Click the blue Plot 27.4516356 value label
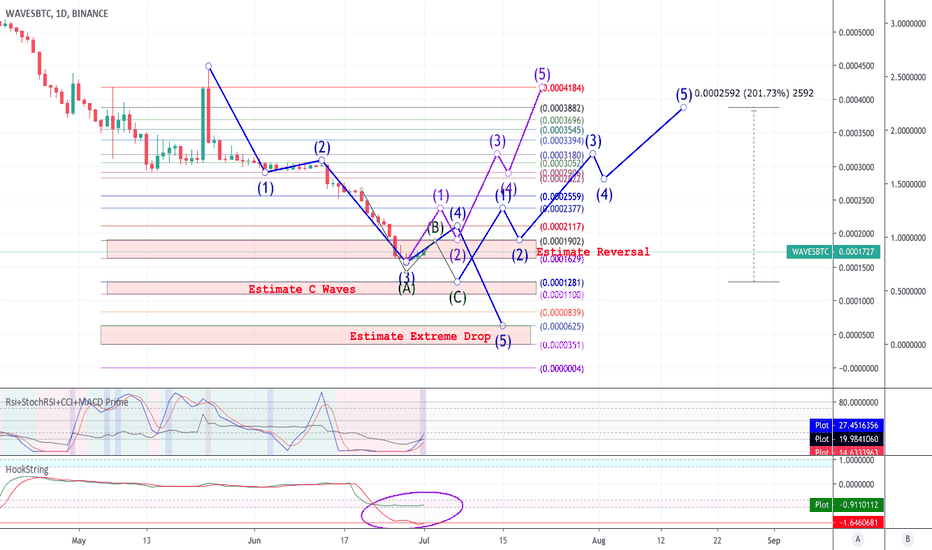This screenshot has width=932, height=550. (847, 425)
